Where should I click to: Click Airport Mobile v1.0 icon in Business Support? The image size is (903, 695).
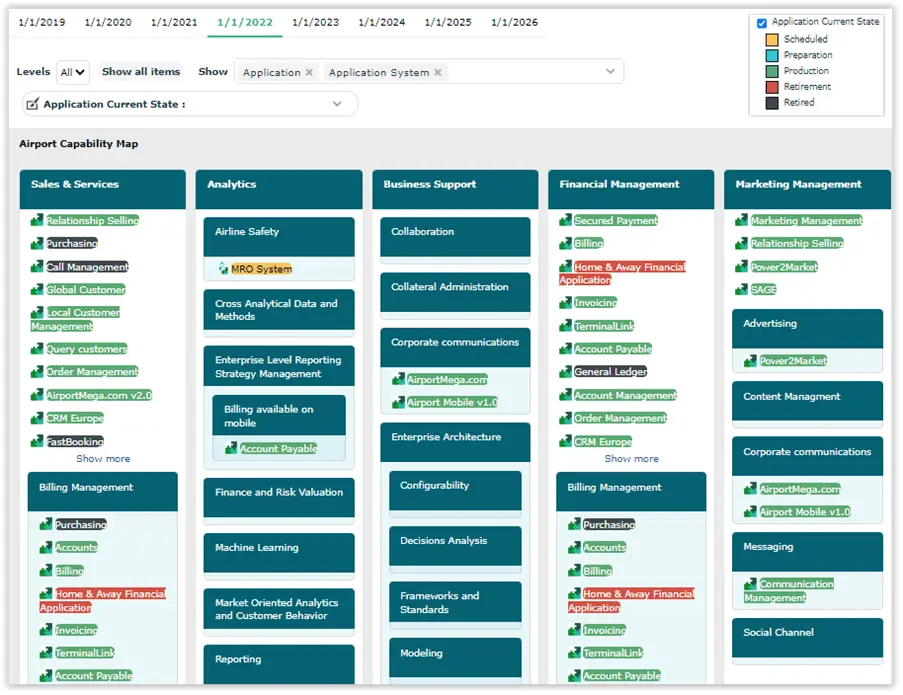[399, 402]
